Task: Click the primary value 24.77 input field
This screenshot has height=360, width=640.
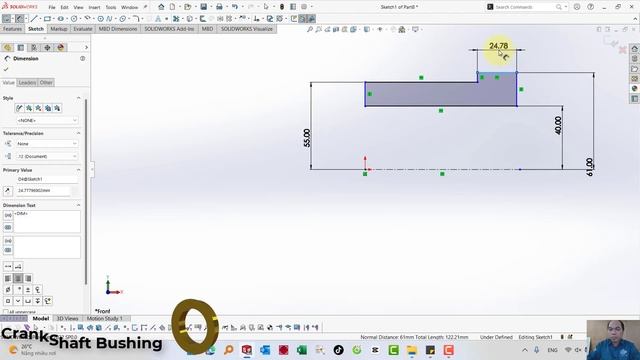Action: pos(43,191)
